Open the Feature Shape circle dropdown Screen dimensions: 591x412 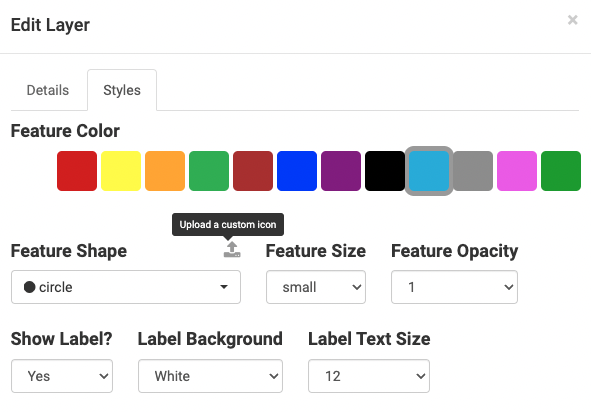pyautogui.click(x=126, y=287)
